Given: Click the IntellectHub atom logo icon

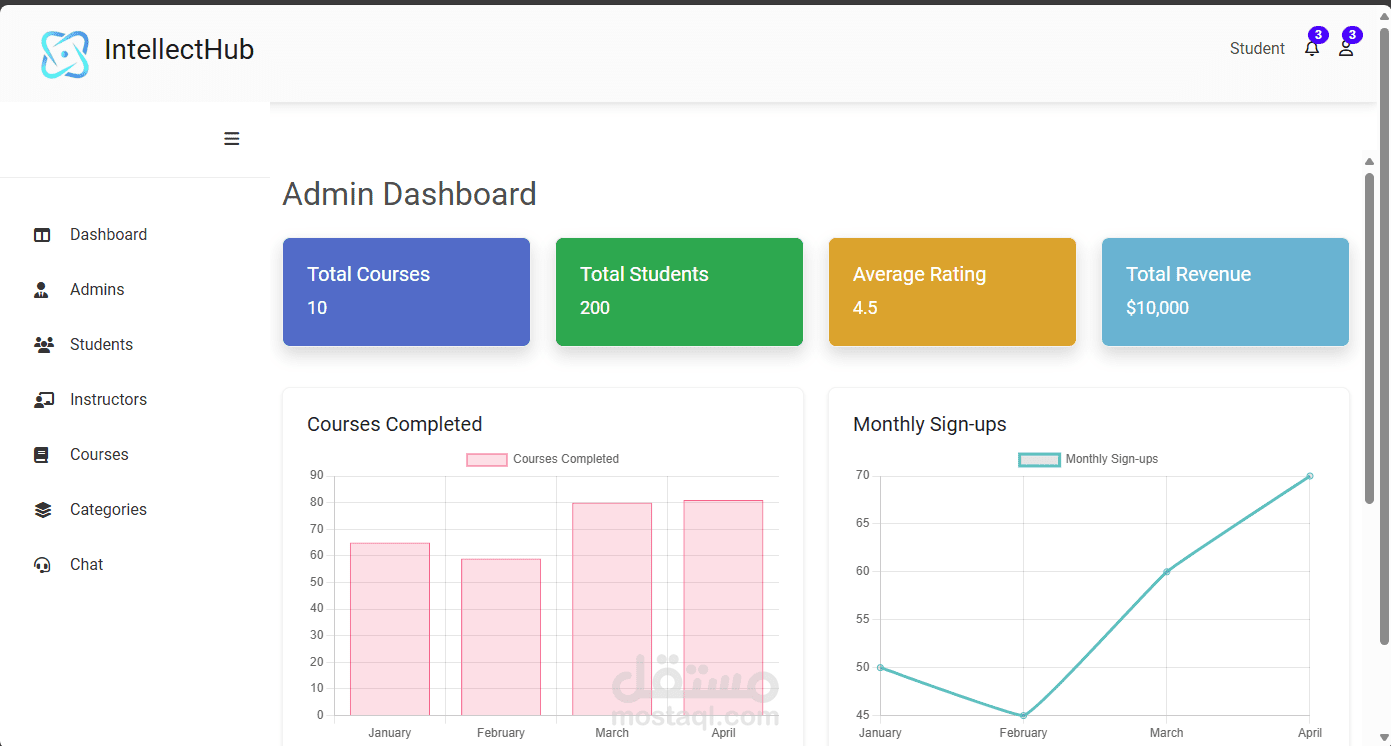Looking at the screenshot, I should pos(65,54).
